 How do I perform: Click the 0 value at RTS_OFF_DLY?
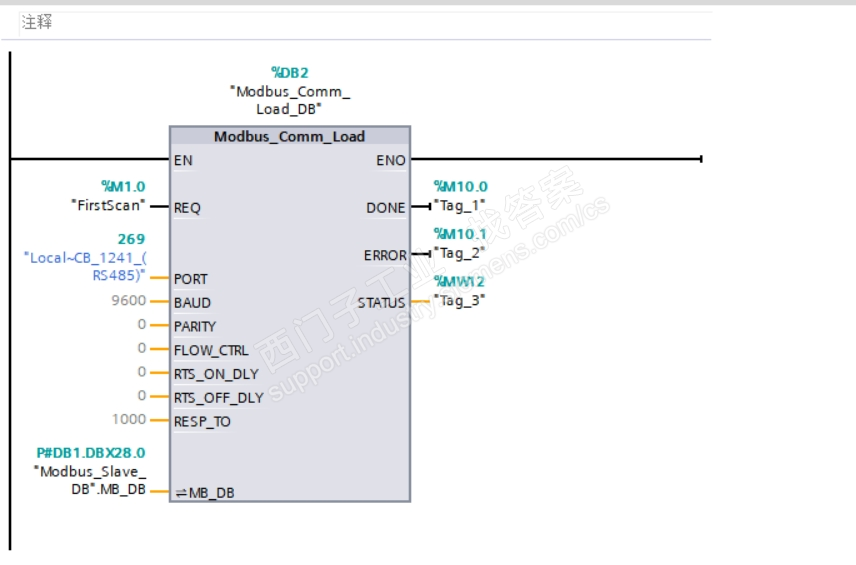pos(142,396)
